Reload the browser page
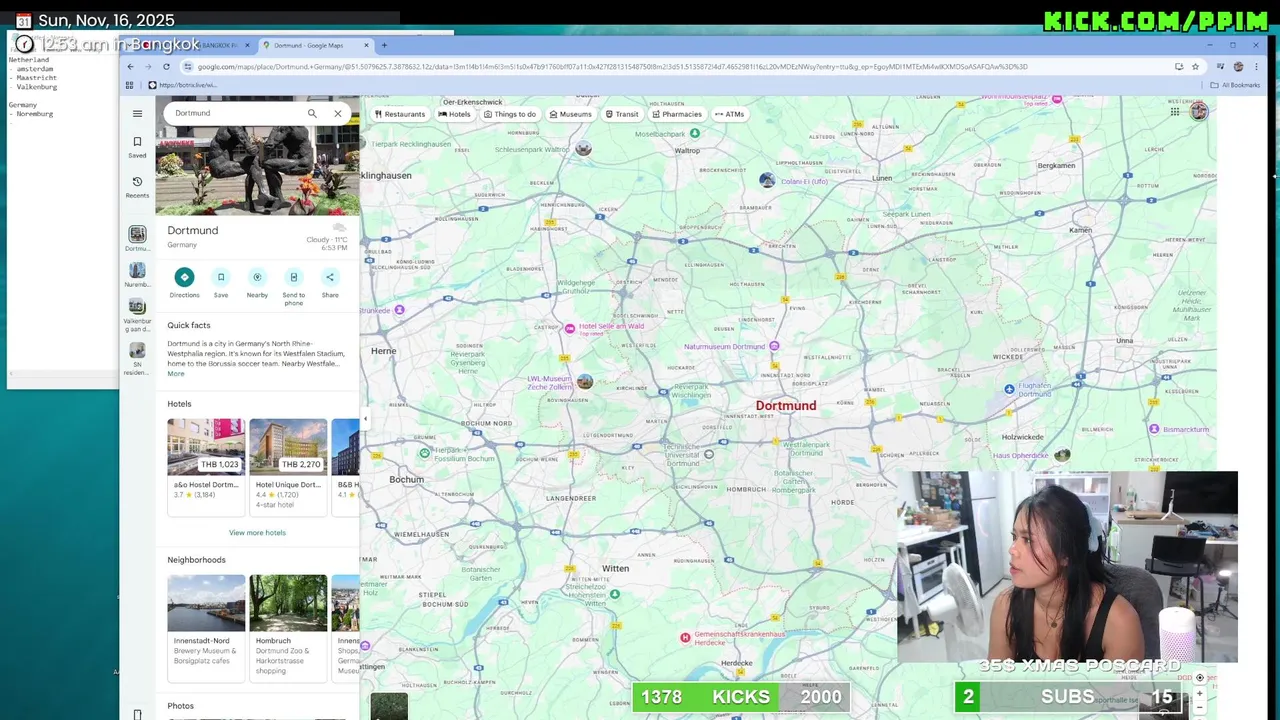This screenshot has width=1280, height=720. pyautogui.click(x=166, y=67)
